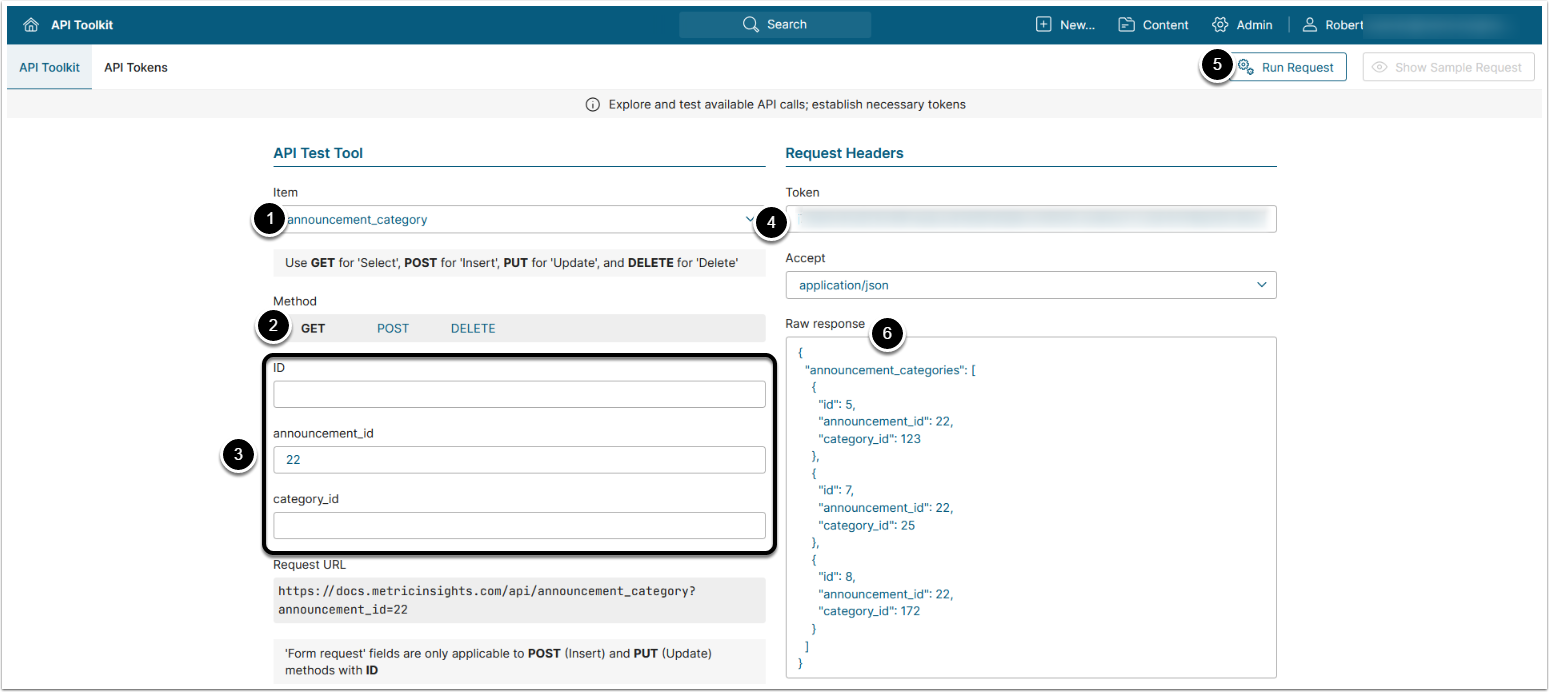This screenshot has width=1549, height=692.
Task: Click the Raw response text area
Action: click(1031, 508)
